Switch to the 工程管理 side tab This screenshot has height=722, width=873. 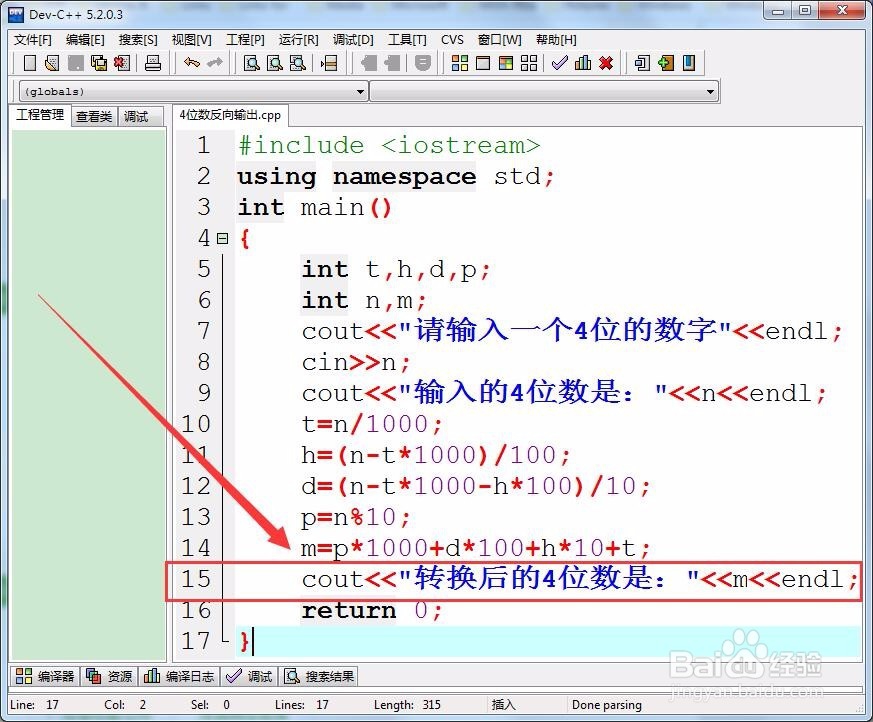click(x=40, y=115)
